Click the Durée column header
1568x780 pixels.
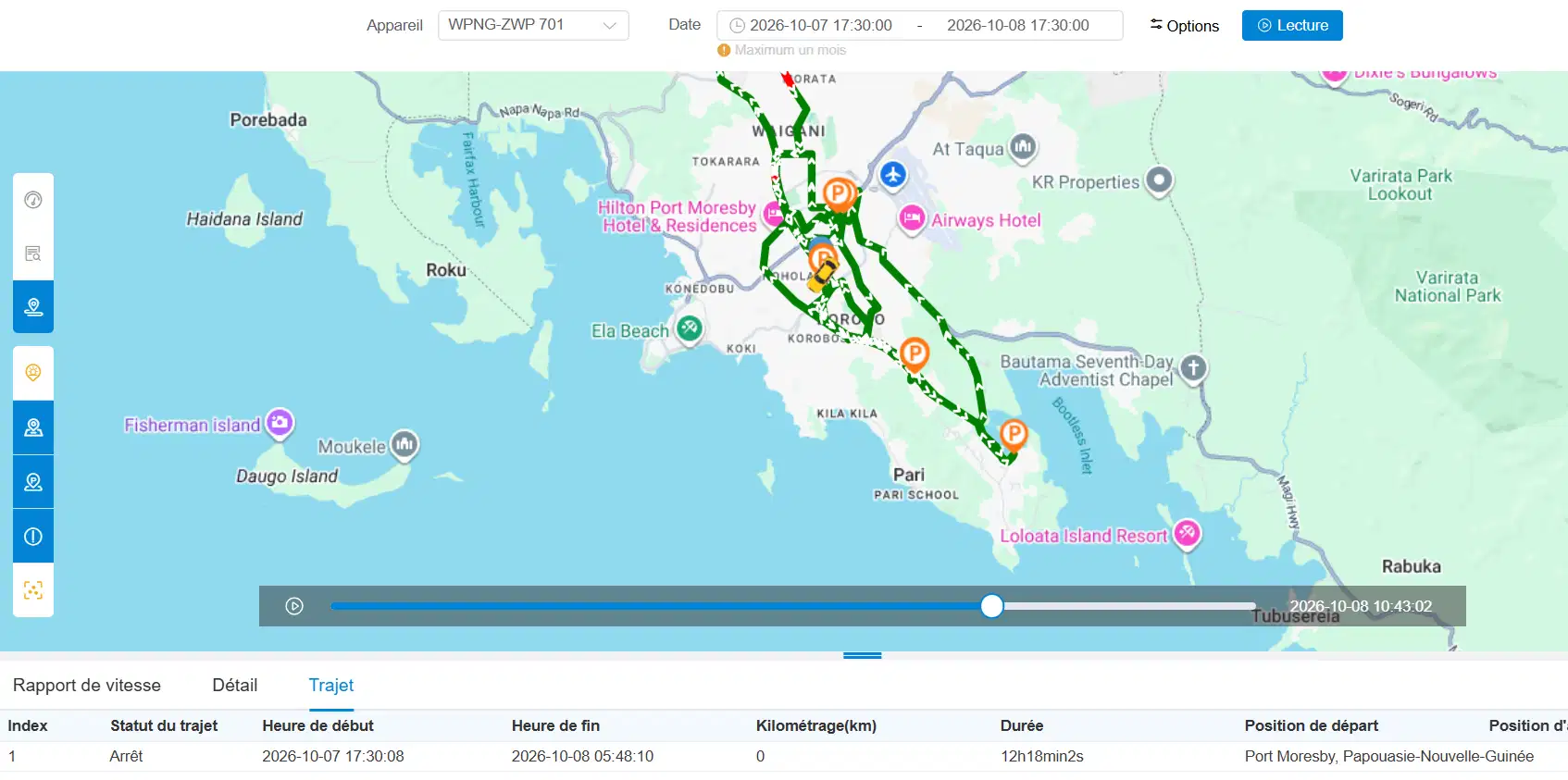[1022, 725]
